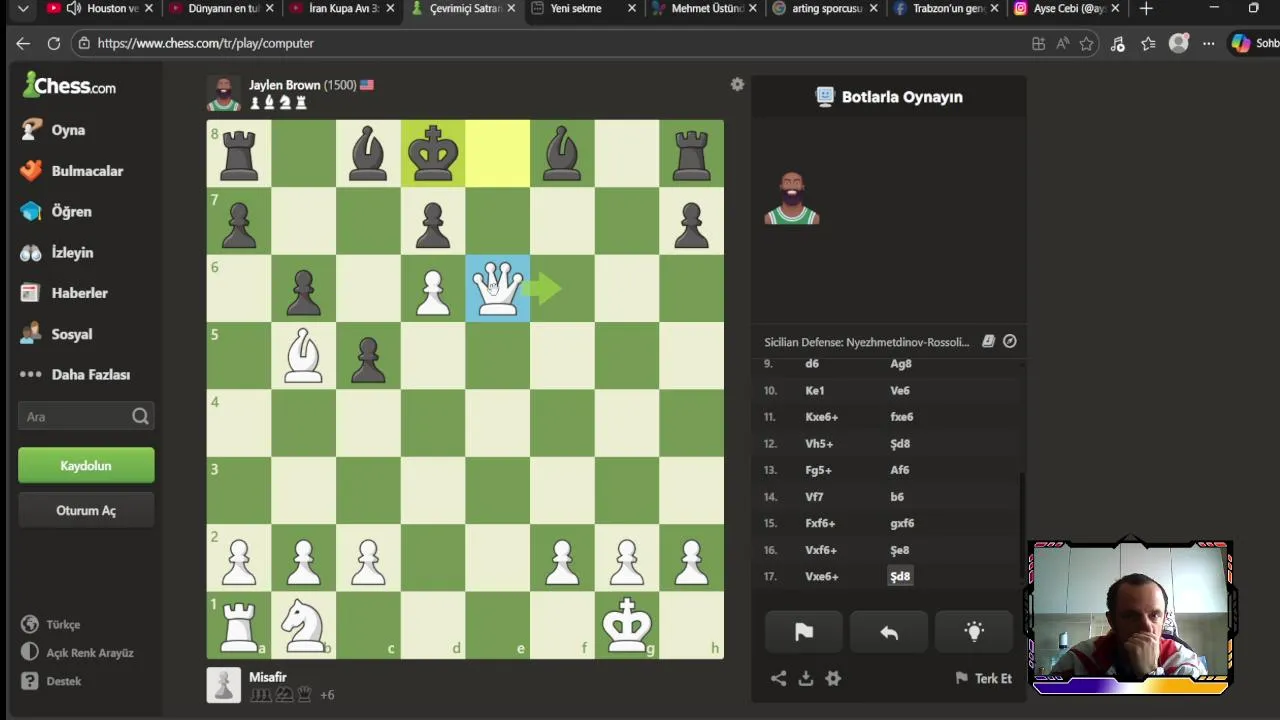Viewport: 1280px width, 720px height.
Task: Open the İzleyin watch section
Action: pyautogui.click(x=72, y=253)
